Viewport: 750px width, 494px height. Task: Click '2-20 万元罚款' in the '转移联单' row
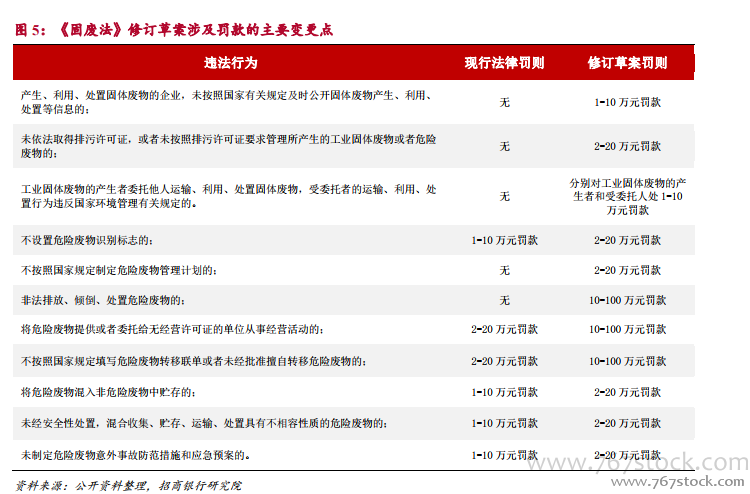(x=504, y=361)
